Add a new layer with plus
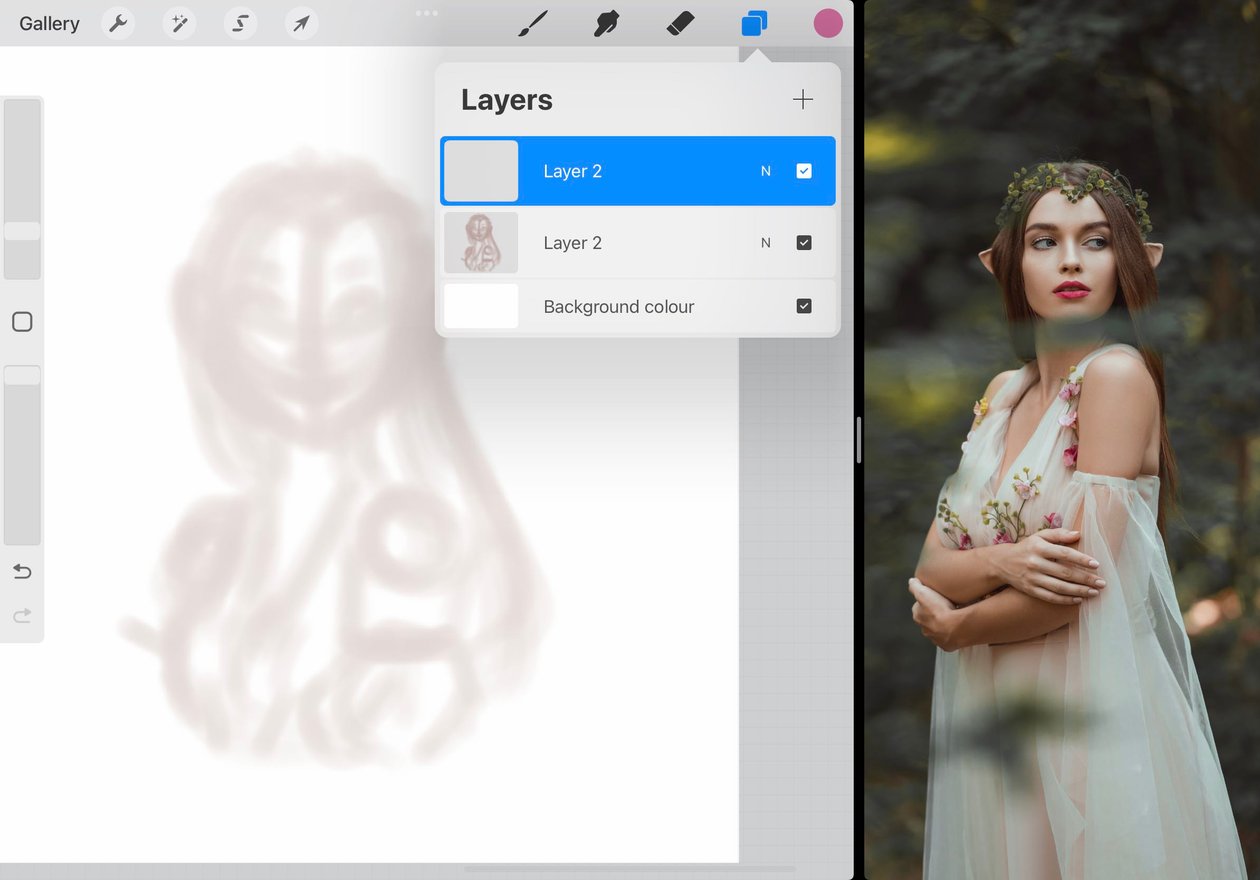 [802, 99]
